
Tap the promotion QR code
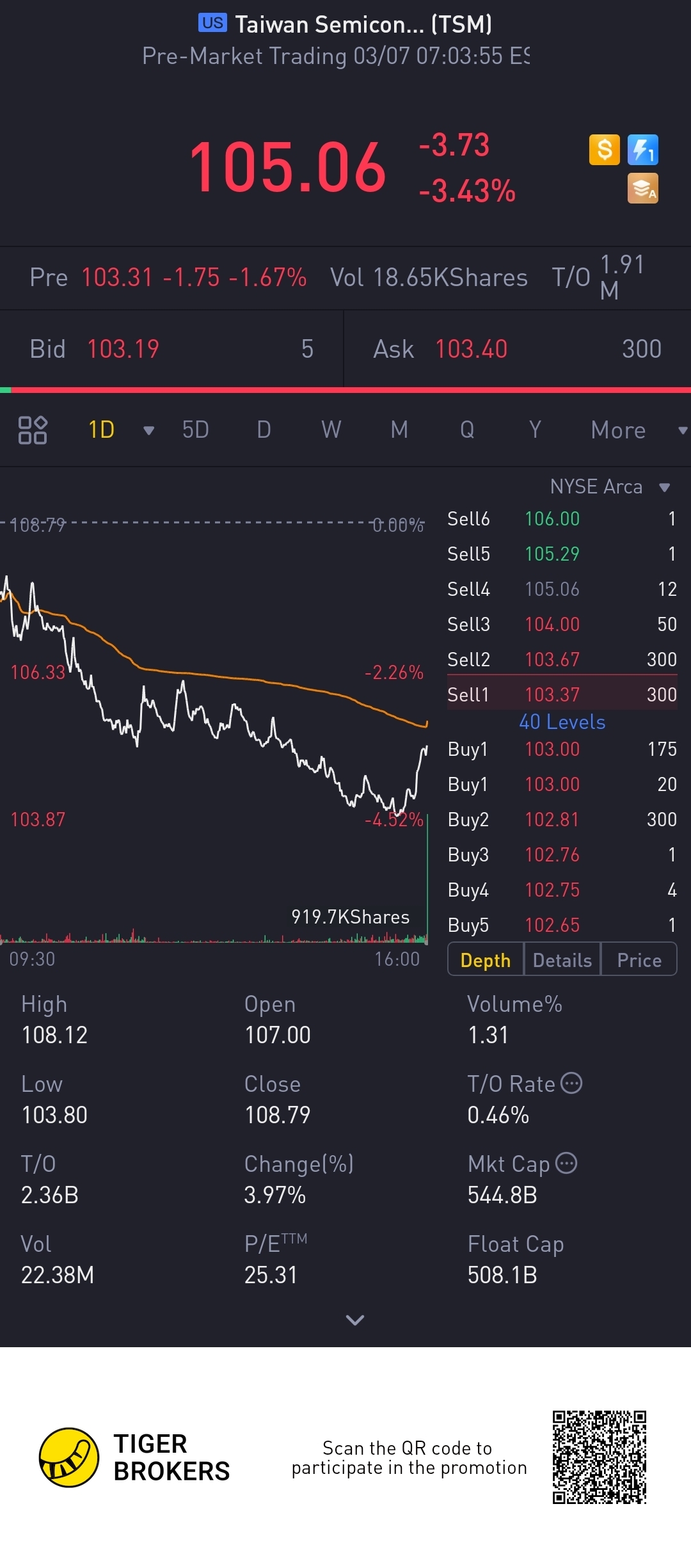pos(600,1457)
